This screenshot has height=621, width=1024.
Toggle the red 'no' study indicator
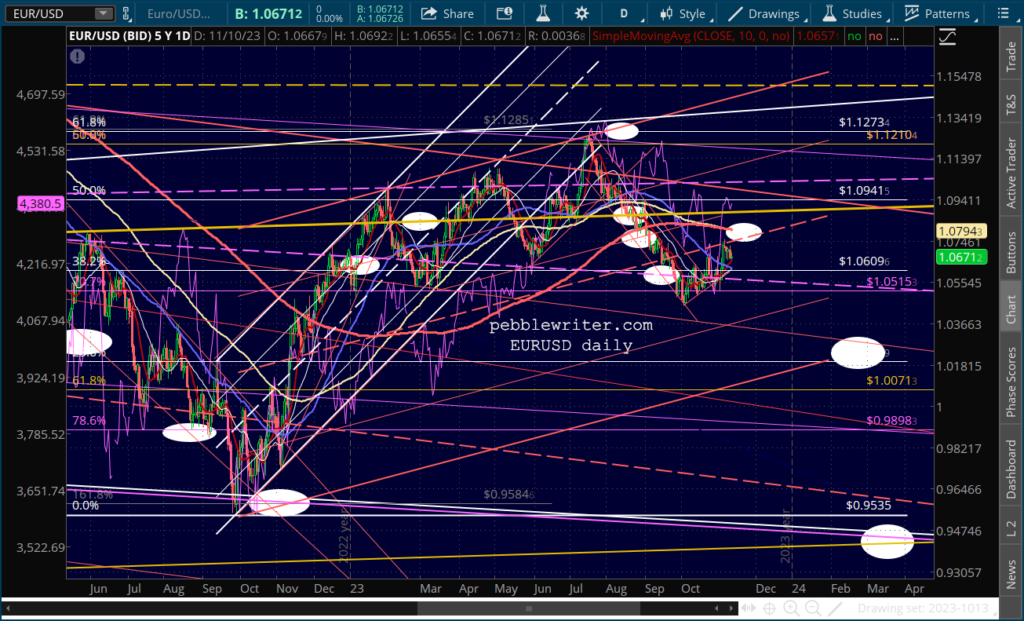pyautogui.click(x=875, y=36)
